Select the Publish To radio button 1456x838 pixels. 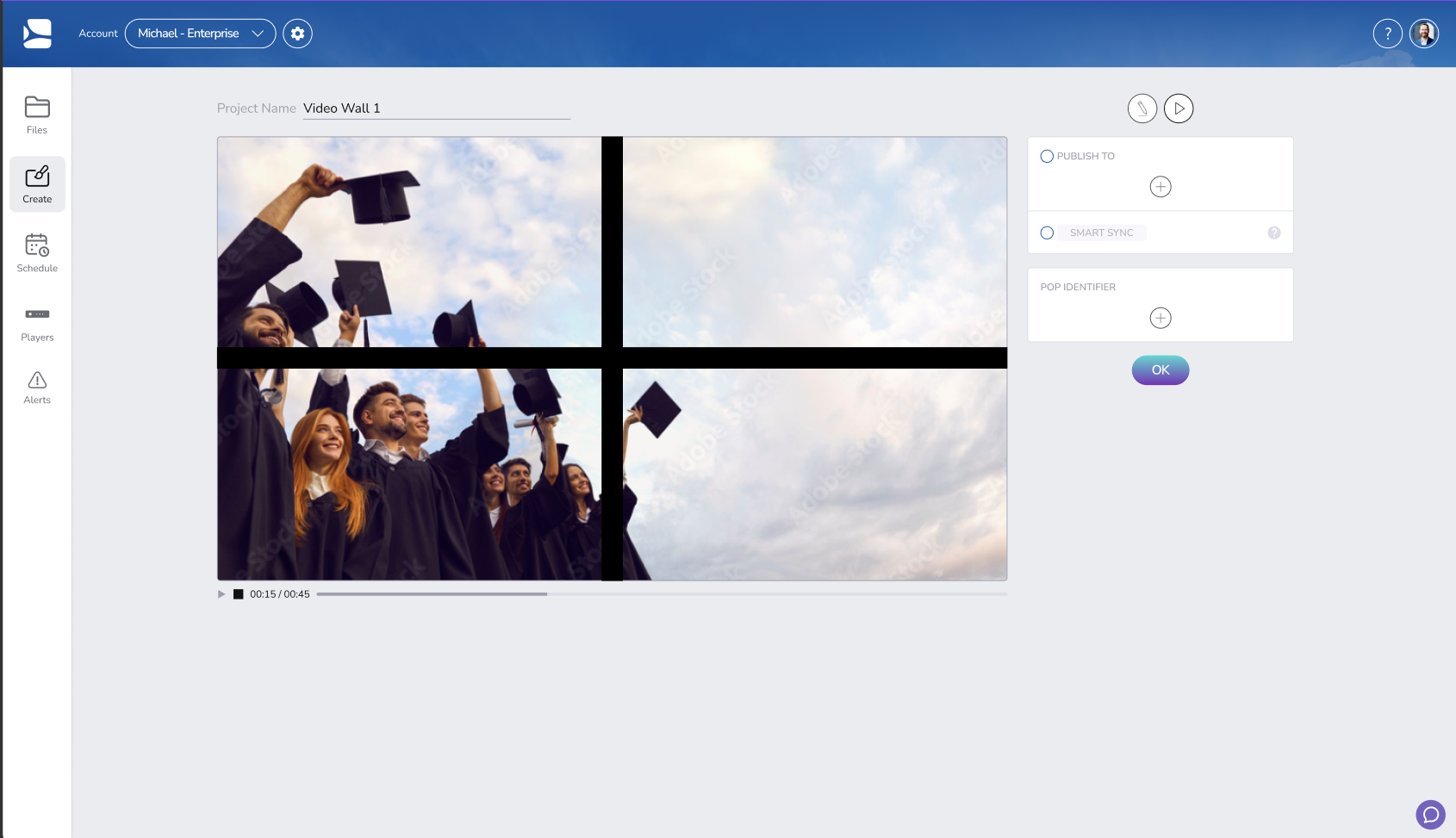point(1047,156)
